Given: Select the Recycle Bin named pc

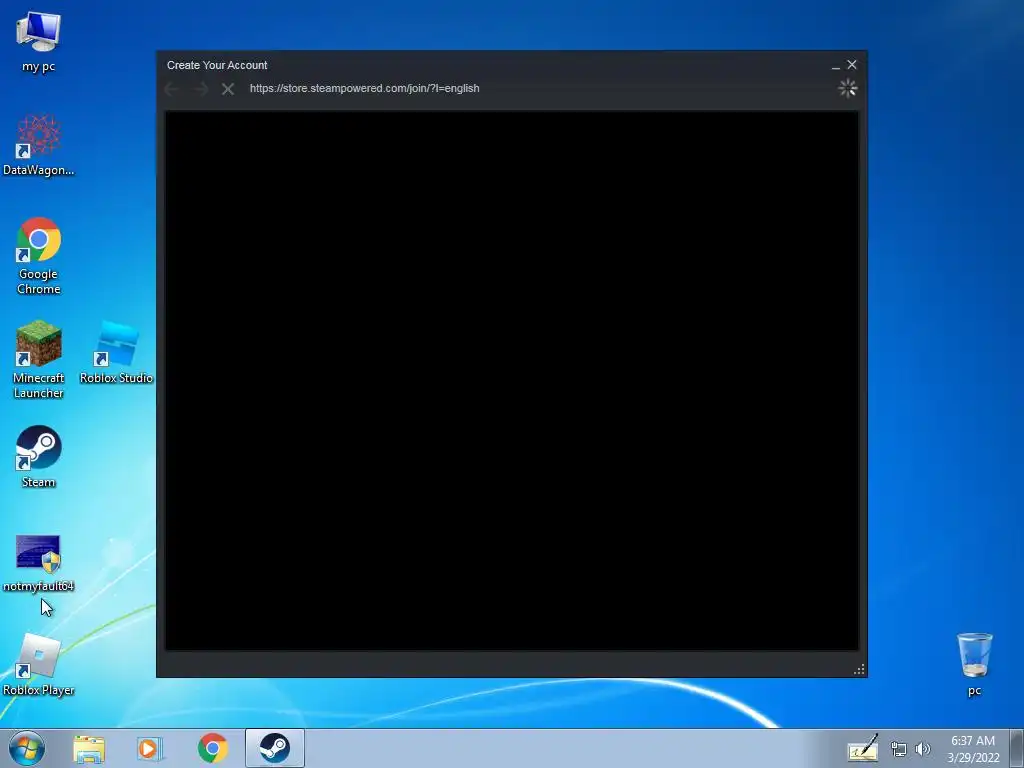Looking at the screenshot, I should click(974, 664).
